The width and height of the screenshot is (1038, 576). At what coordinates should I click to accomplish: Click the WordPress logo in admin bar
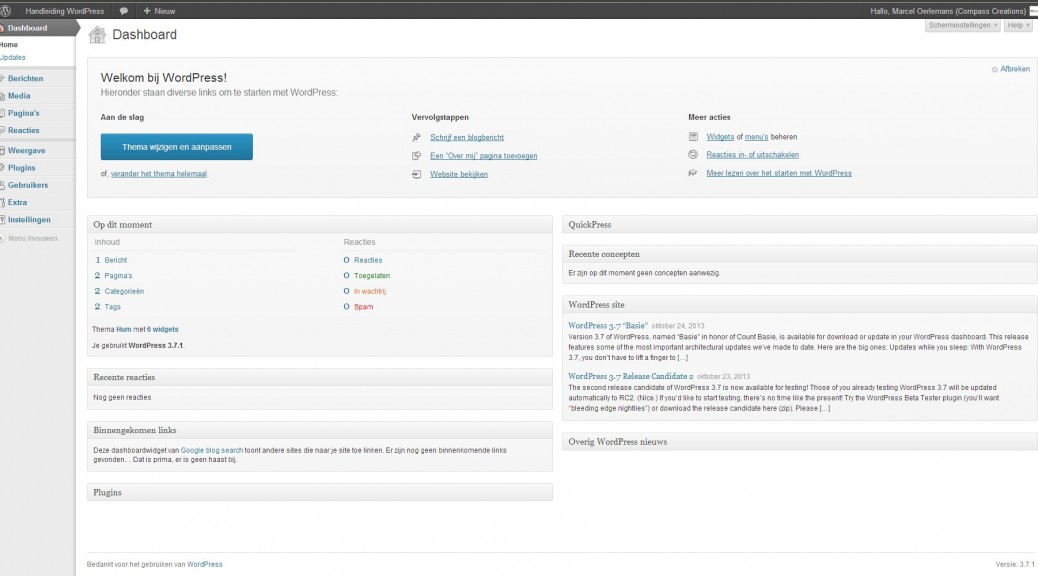tap(5, 11)
